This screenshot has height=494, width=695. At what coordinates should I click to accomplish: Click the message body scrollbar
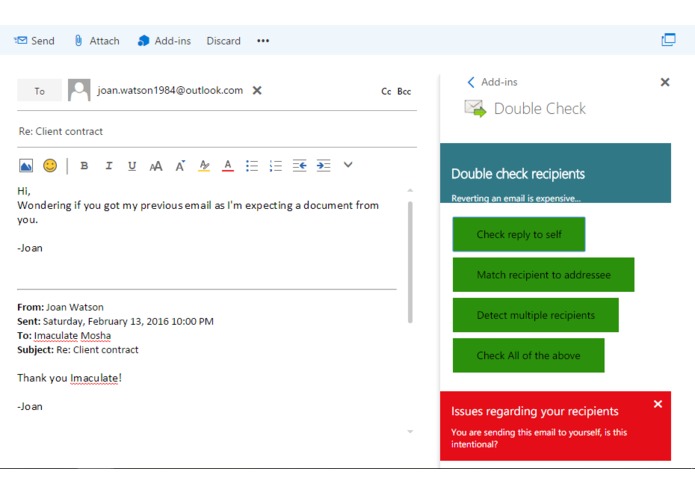click(x=410, y=262)
